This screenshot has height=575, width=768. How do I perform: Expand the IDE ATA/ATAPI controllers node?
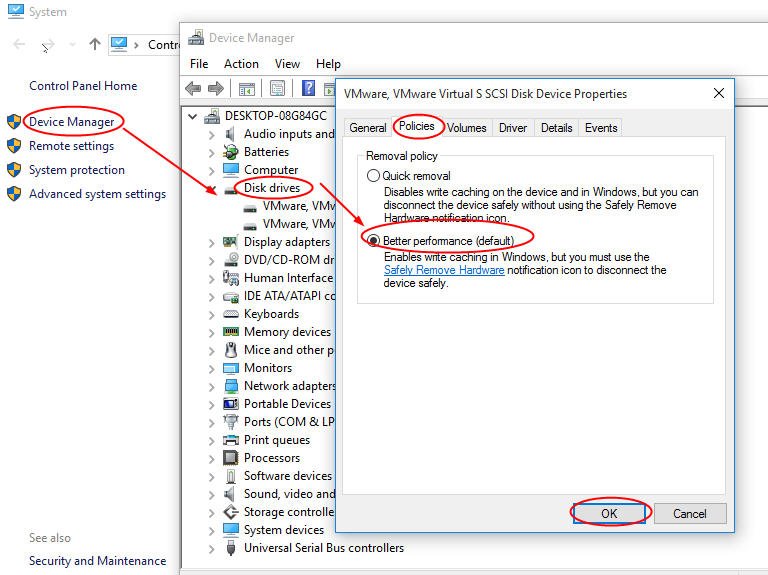click(x=212, y=296)
